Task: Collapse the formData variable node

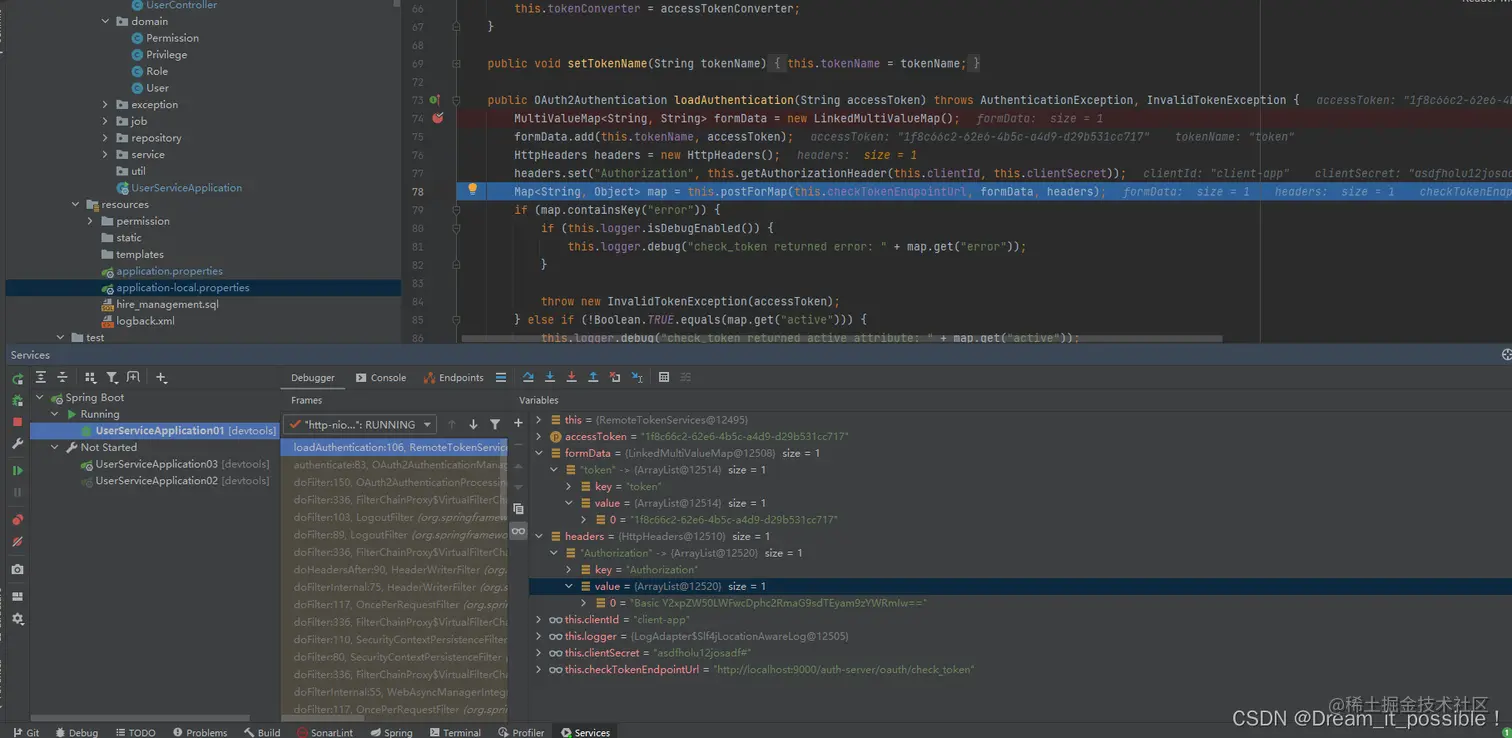Action: (x=539, y=453)
